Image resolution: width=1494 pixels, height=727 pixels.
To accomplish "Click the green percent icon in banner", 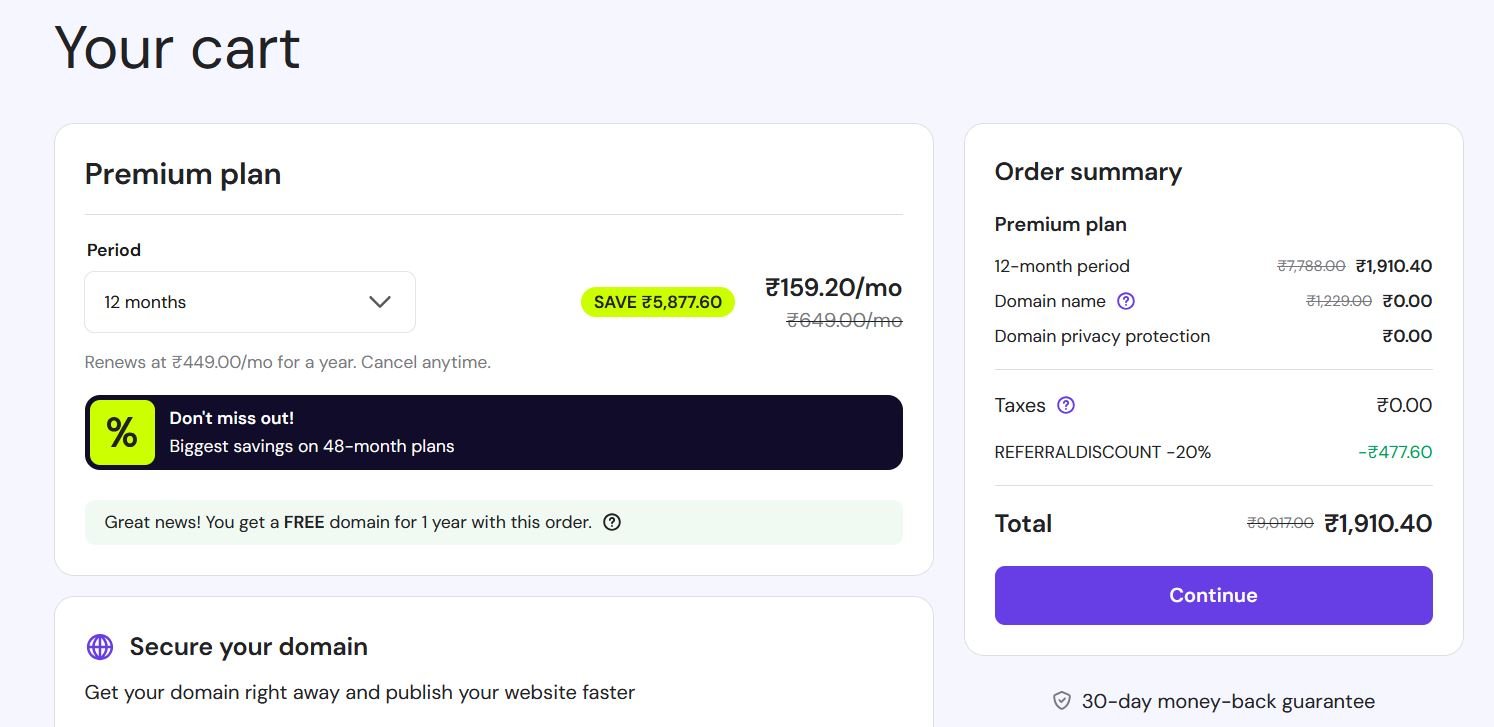I will 122,432.
